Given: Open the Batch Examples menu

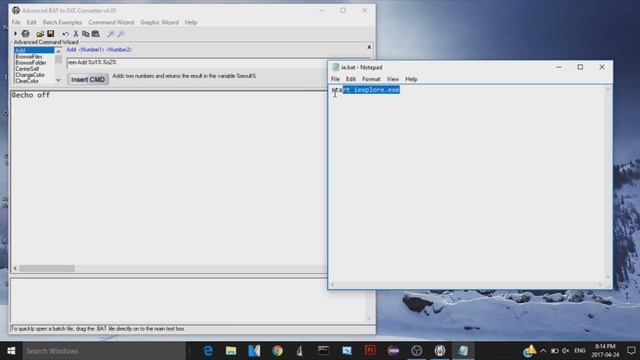Looking at the screenshot, I should [x=62, y=22].
